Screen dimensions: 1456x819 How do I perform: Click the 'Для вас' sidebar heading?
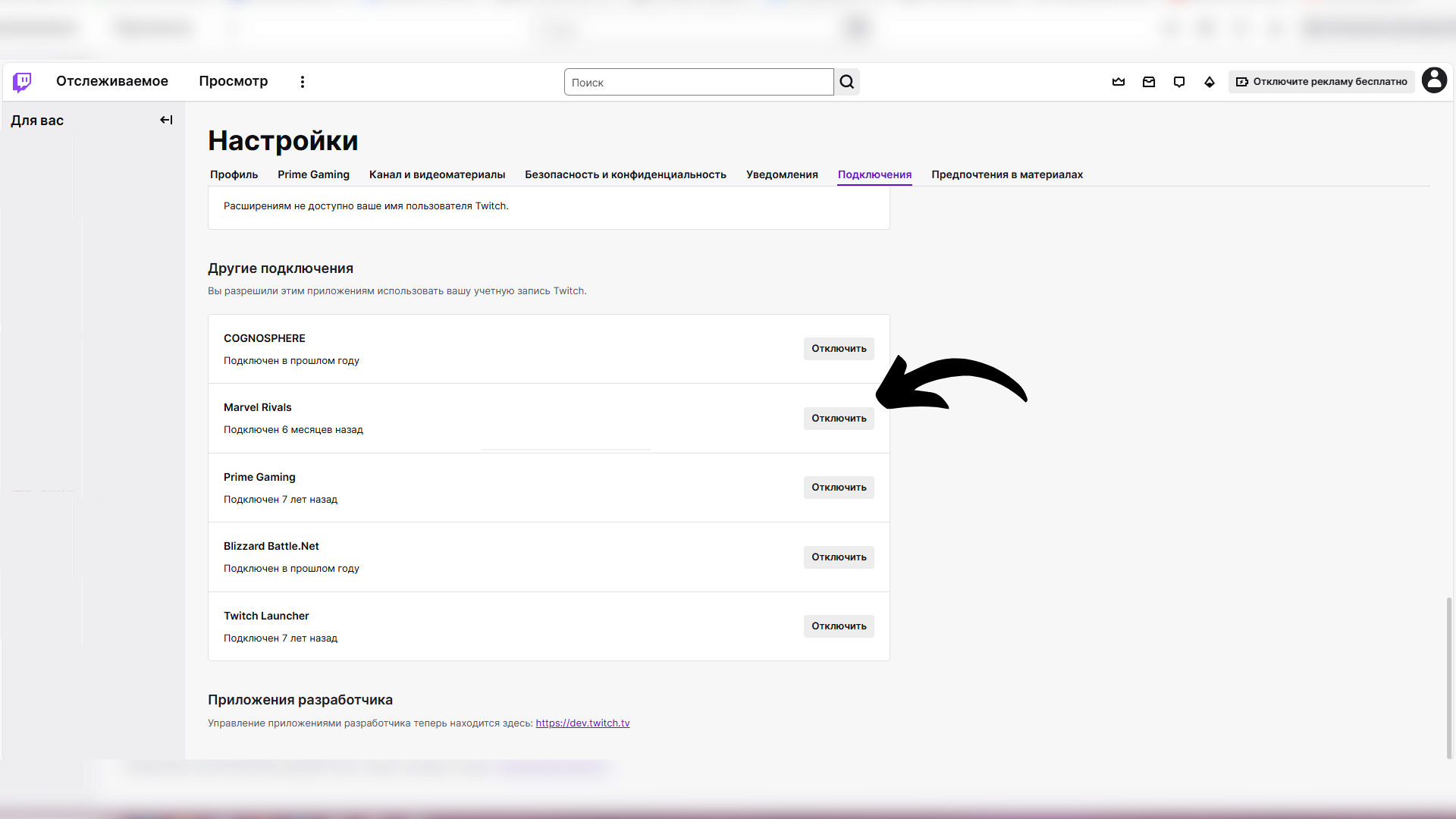(37, 121)
